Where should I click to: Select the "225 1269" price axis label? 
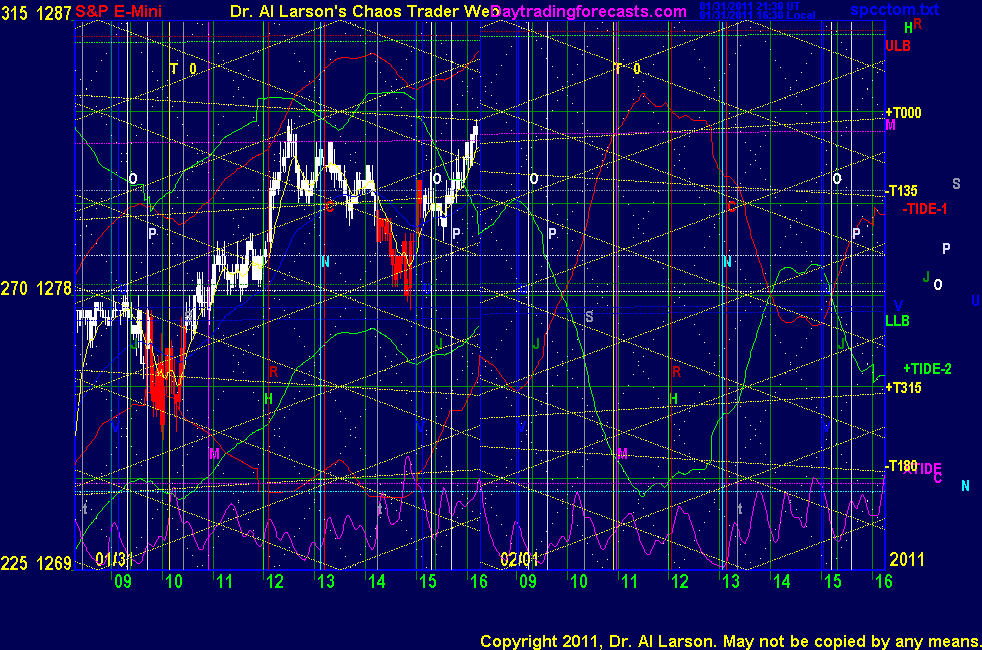tap(36, 564)
